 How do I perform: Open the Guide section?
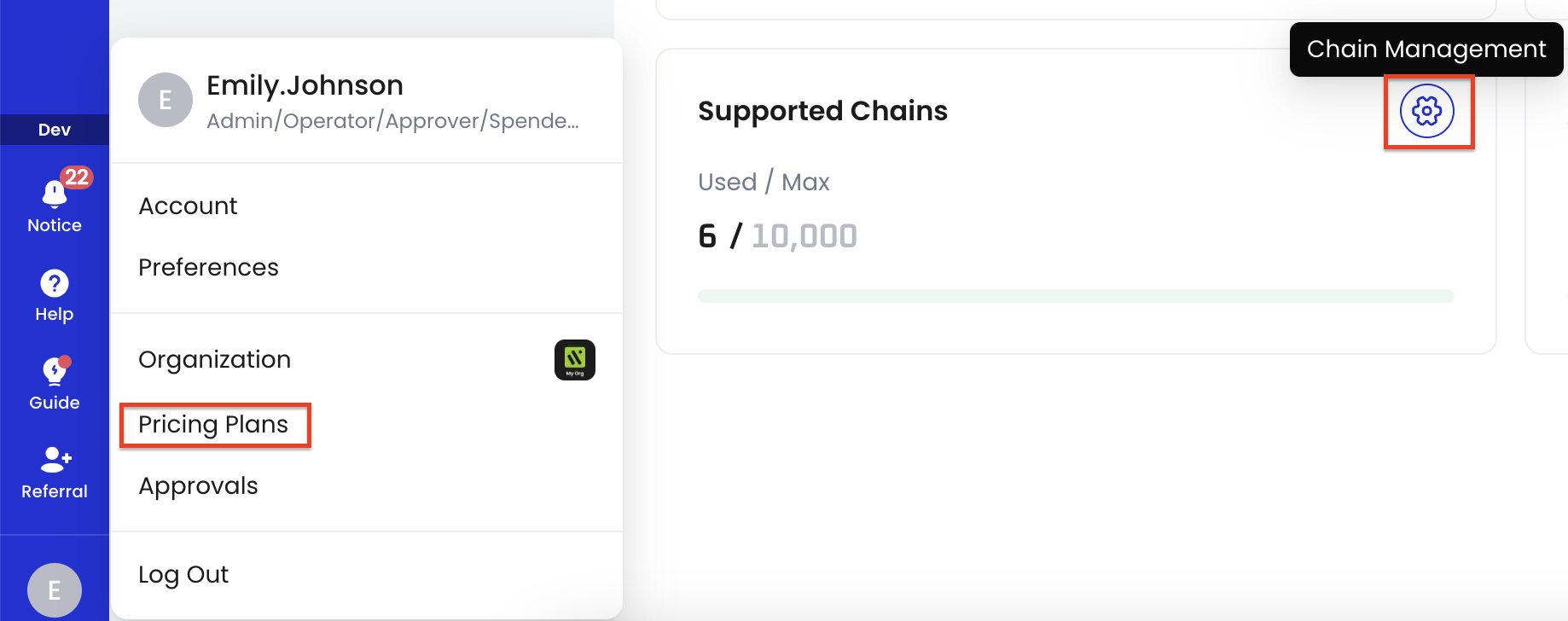pyautogui.click(x=54, y=373)
